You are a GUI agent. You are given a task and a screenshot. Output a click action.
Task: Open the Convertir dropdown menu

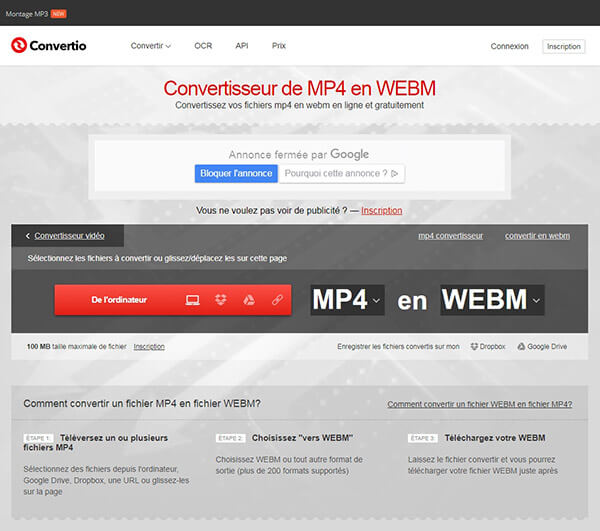[150, 46]
